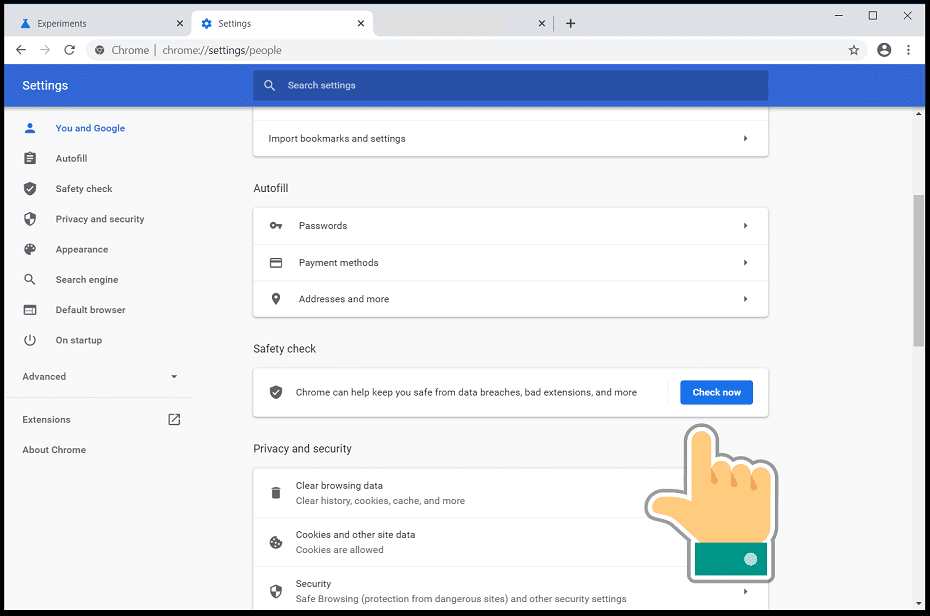This screenshot has width=930, height=616.
Task: Click the Autofill clipboard icon in sidebar
Action: coord(30,158)
